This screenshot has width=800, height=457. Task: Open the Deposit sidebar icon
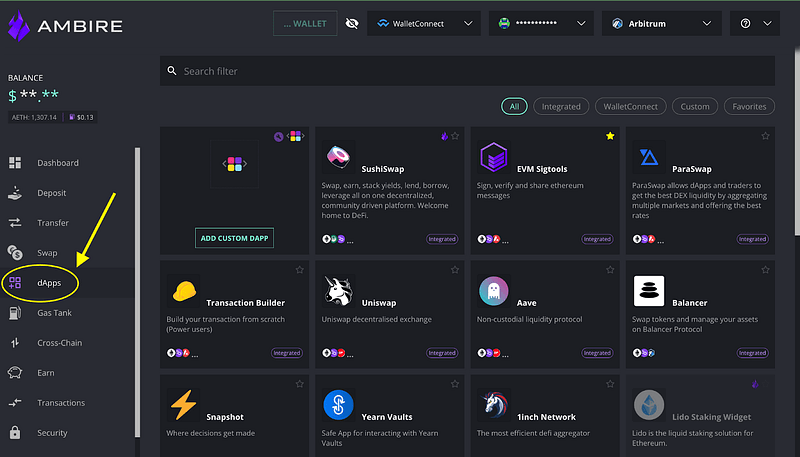point(15,193)
